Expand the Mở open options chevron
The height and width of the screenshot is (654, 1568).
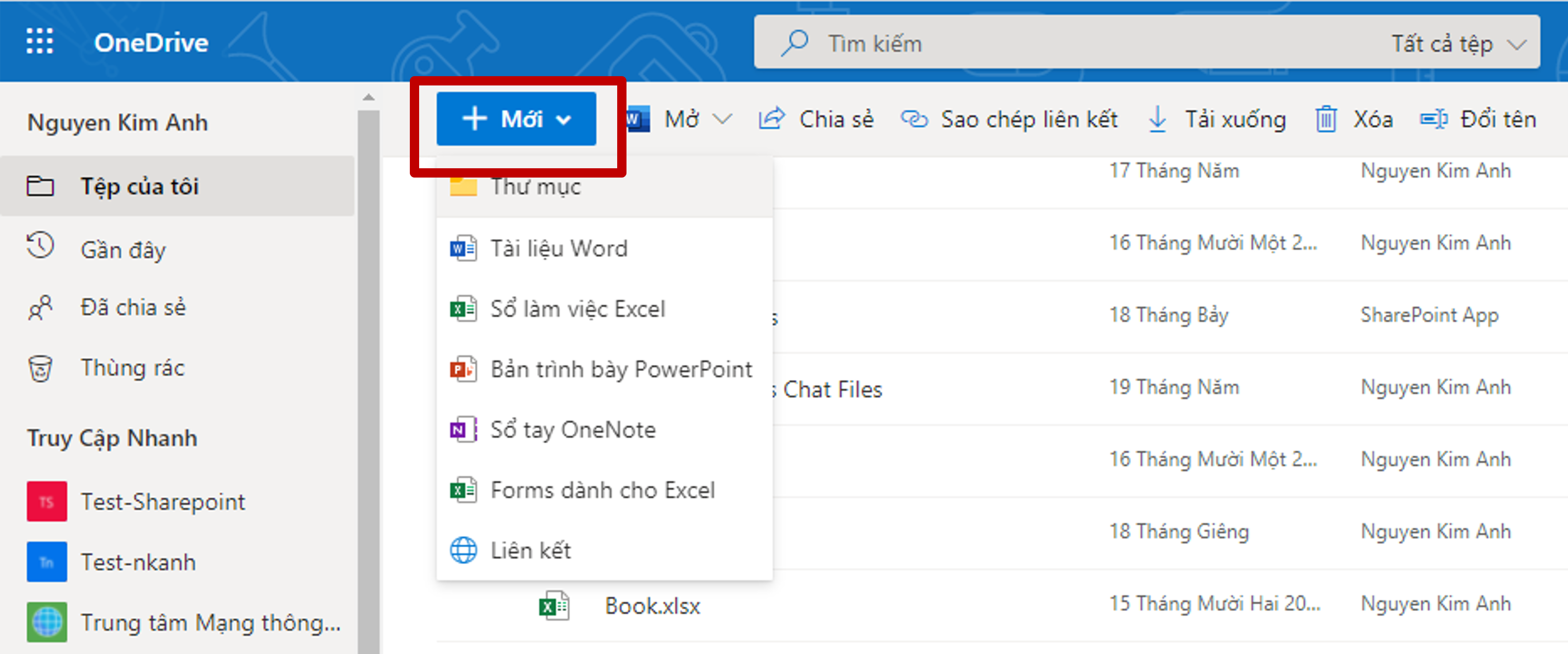click(x=722, y=119)
